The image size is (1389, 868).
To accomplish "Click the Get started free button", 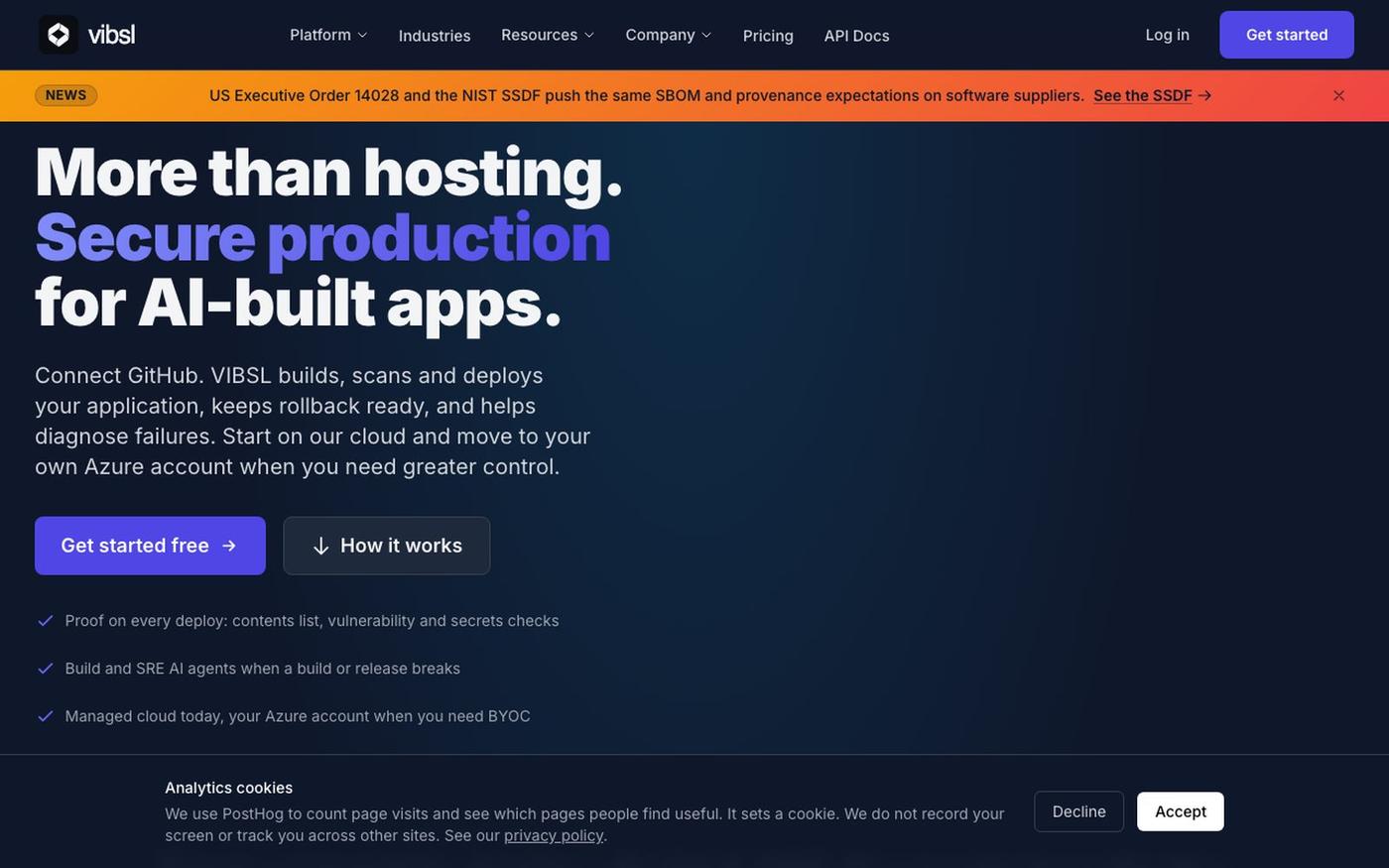I will [x=150, y=546].
